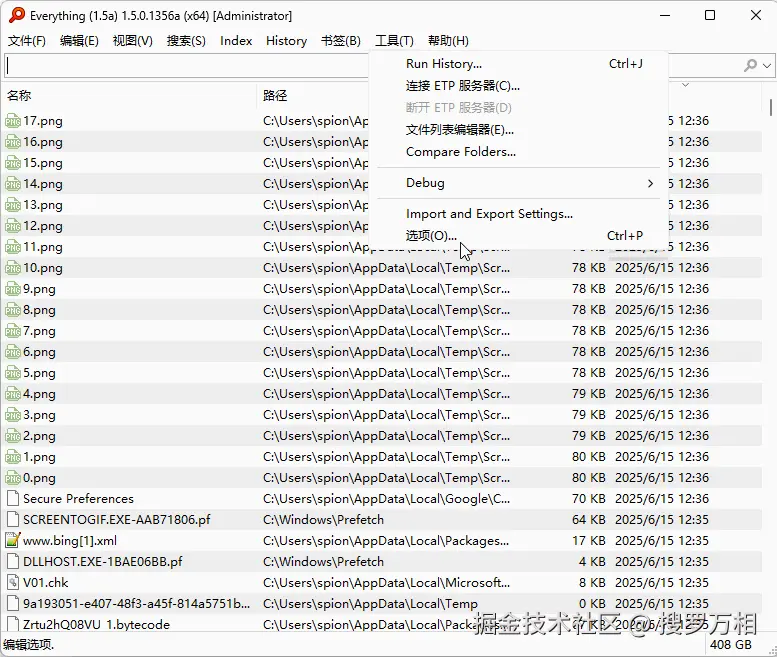
Task: Click the PNG icon of 3.png
Action: tap(13, 415)
